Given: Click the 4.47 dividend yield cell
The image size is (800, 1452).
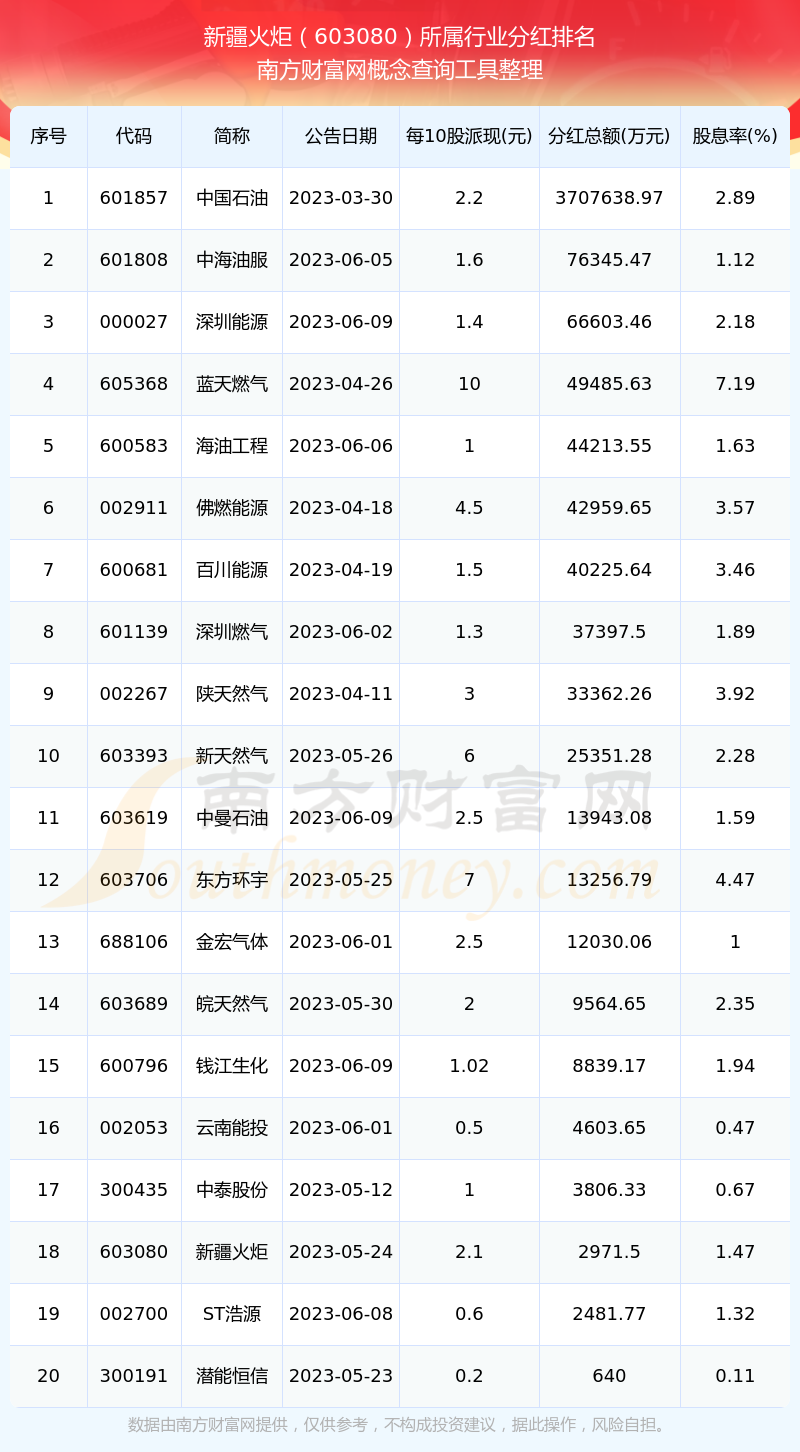Looking at the screenshot, I should (x=735, y=880).
